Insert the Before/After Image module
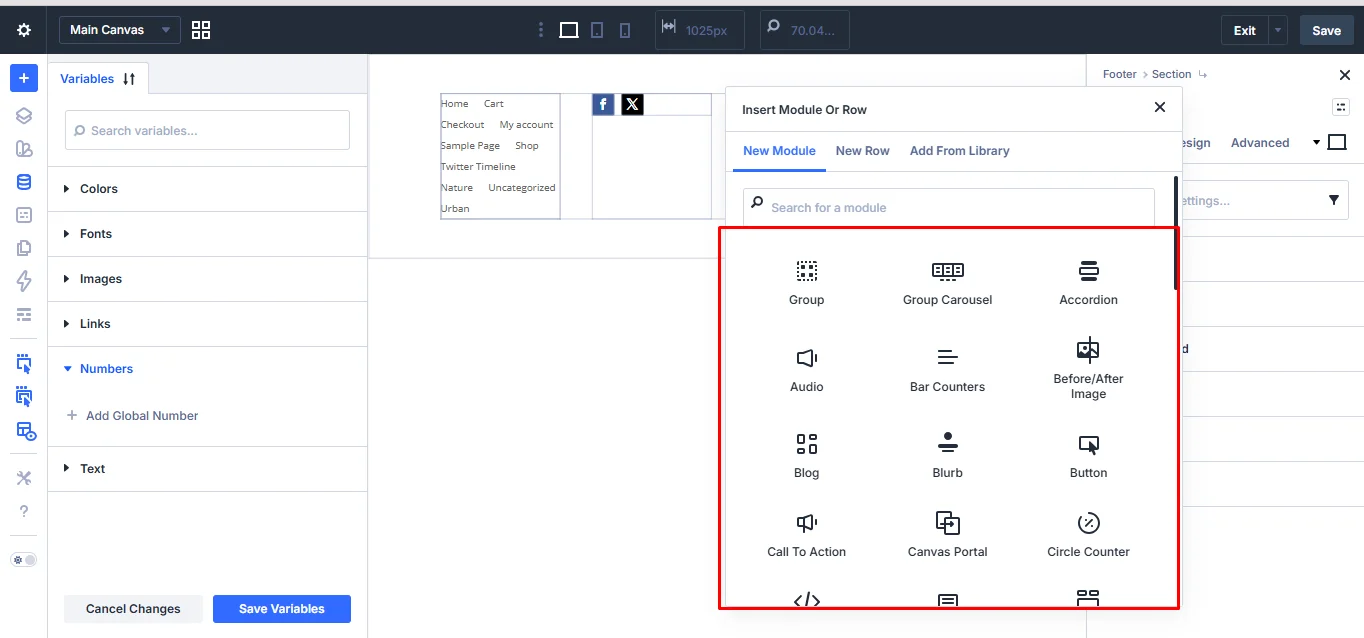 click(x=1089, y=369)
